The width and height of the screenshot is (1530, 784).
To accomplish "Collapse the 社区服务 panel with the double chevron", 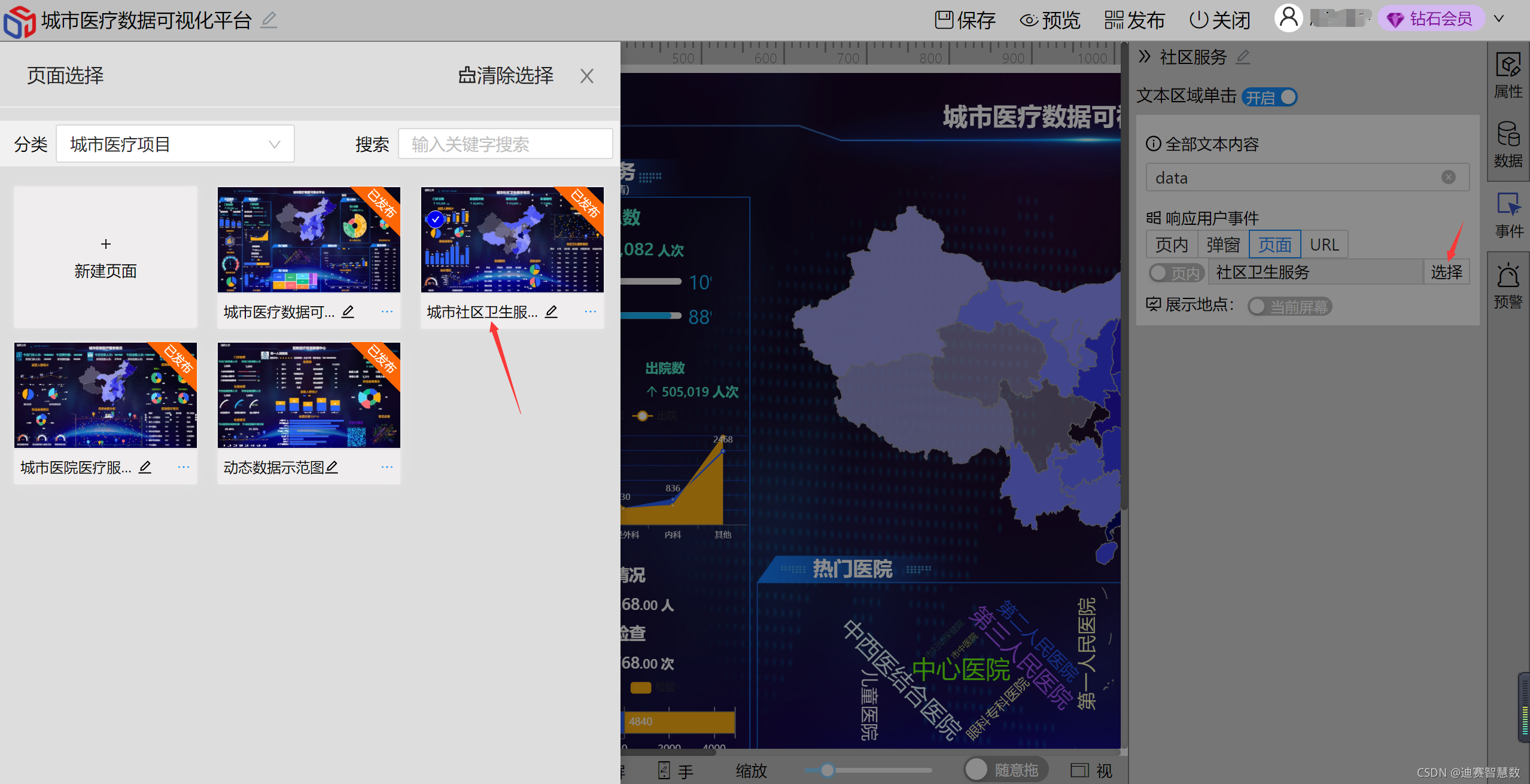I will pyautogui.click(x=1145, y=57).
